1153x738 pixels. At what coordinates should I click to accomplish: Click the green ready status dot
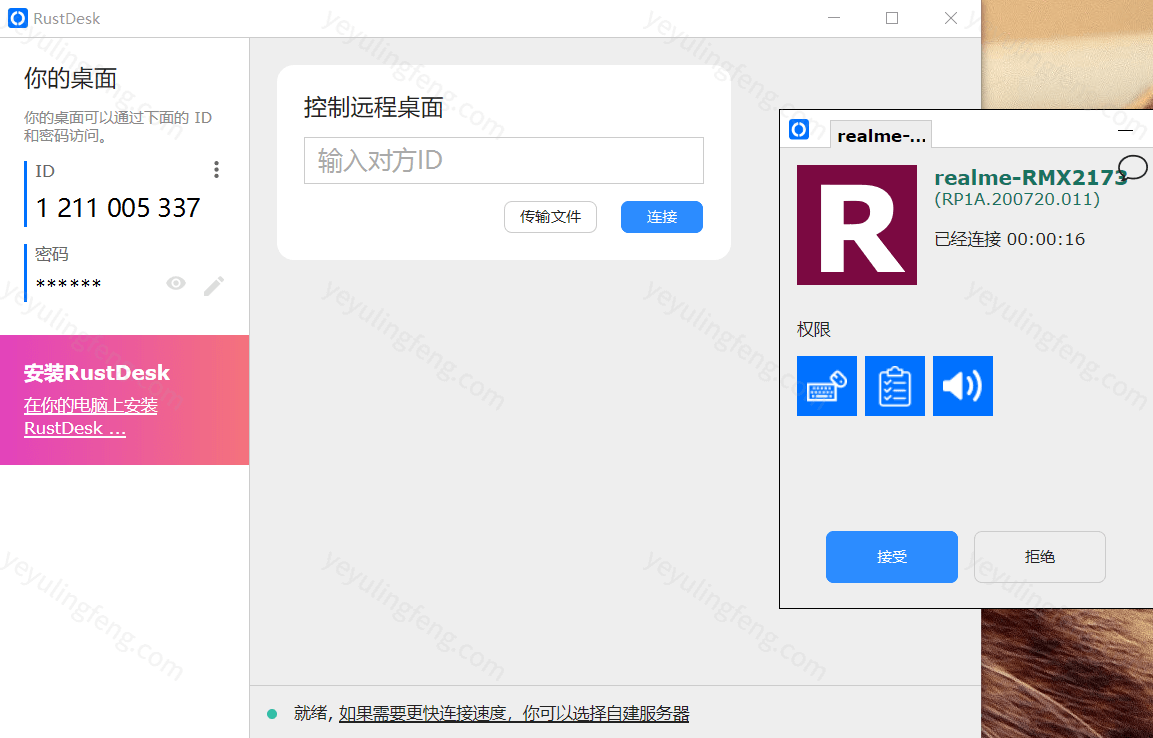[272, 714]
